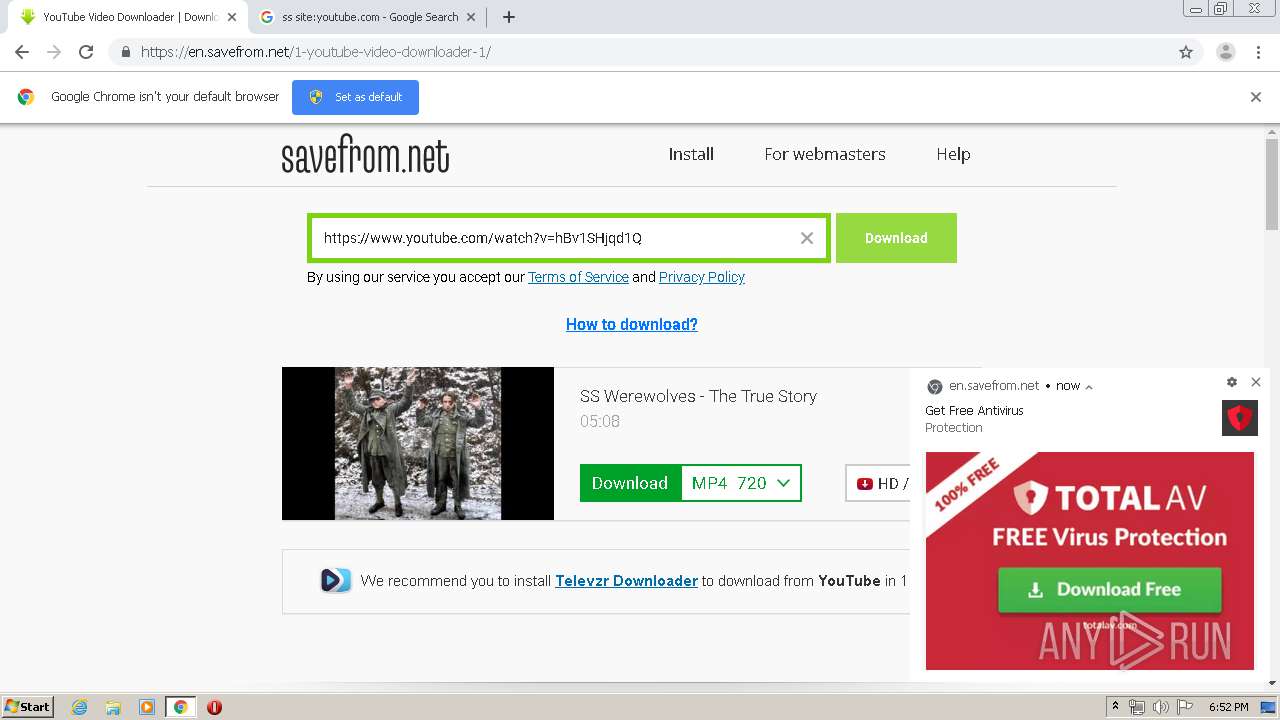Click the padlock site info icon
Screen dimensions: 1280x720
click(x=125, y=52)
